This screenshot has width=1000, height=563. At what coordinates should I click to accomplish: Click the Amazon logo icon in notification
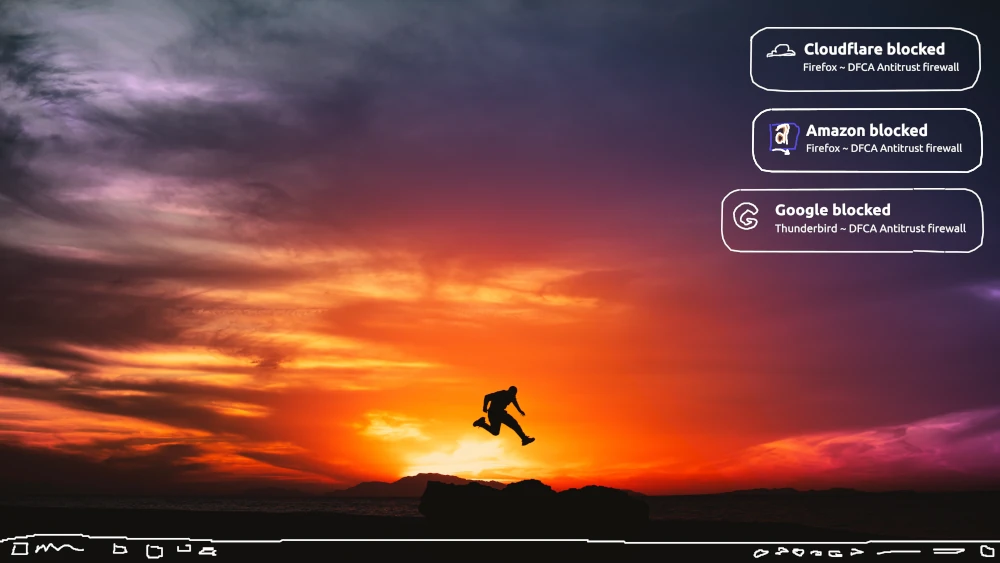point(784,138)
